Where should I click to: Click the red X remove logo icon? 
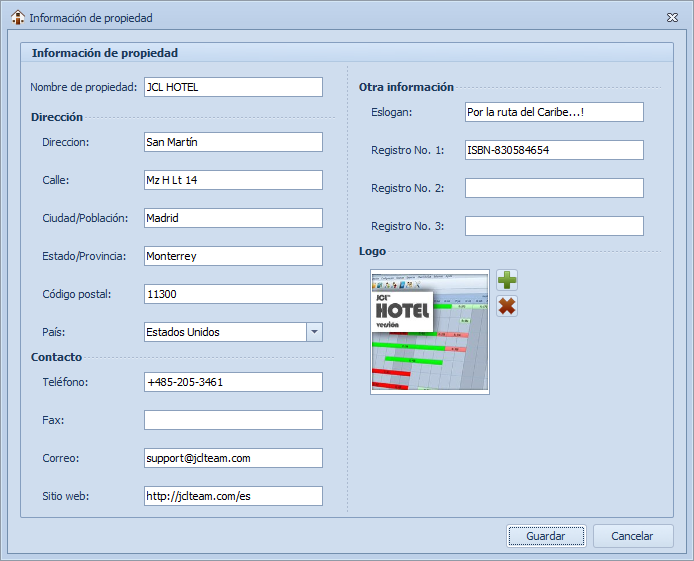pos(507,306)
